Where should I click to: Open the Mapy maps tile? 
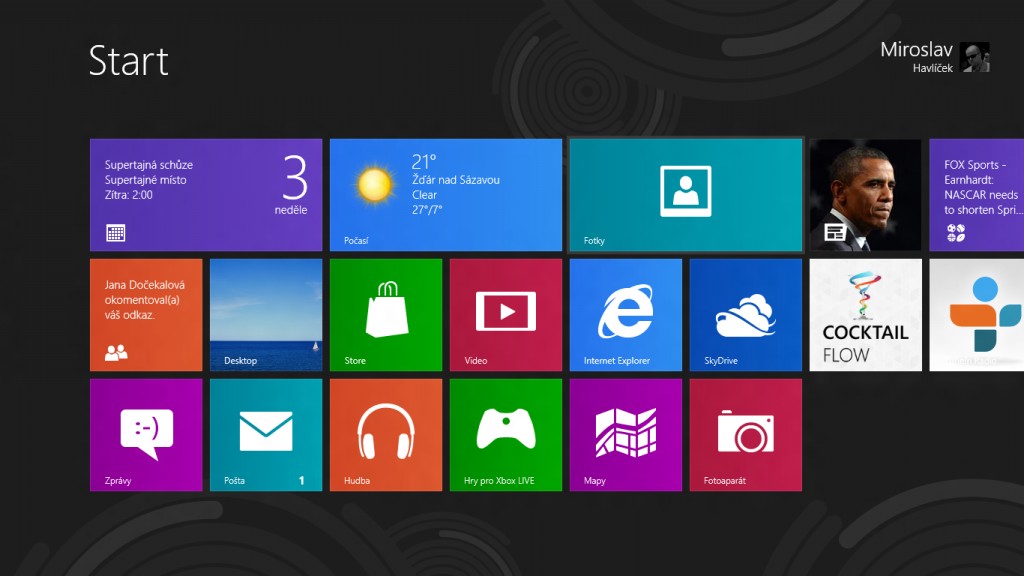point(626,435)
